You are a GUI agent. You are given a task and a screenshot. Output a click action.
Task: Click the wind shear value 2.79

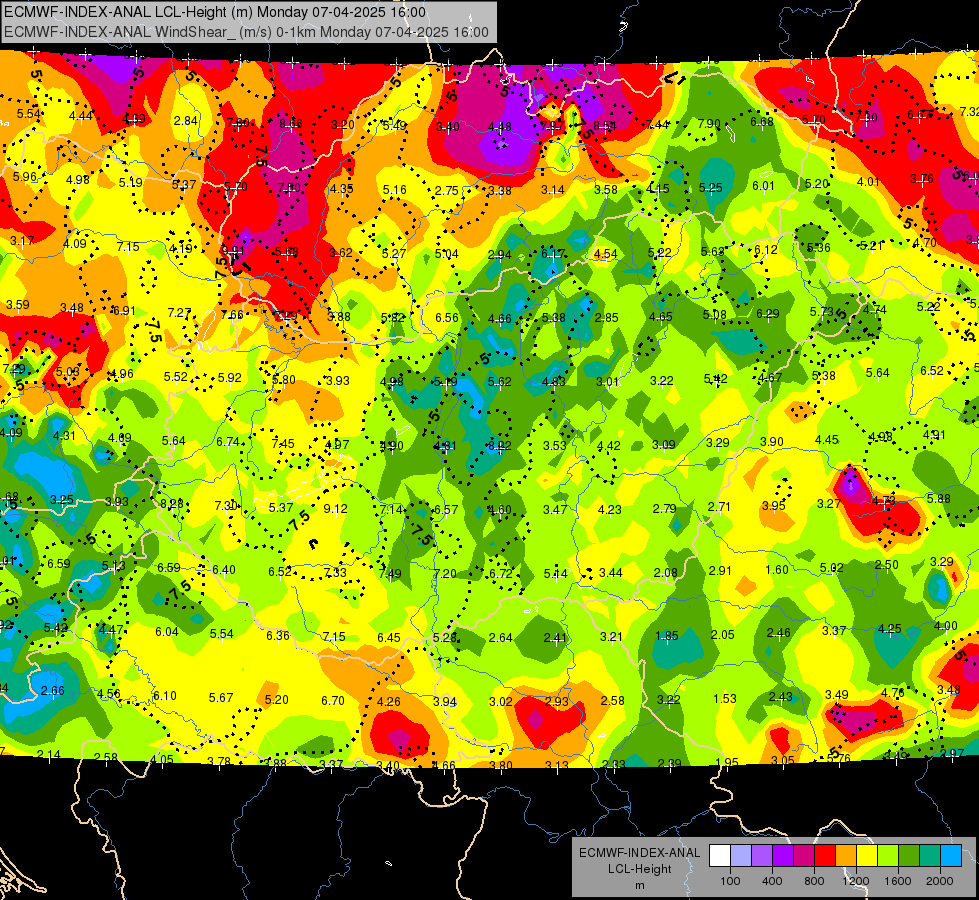[x=664, y=509]
